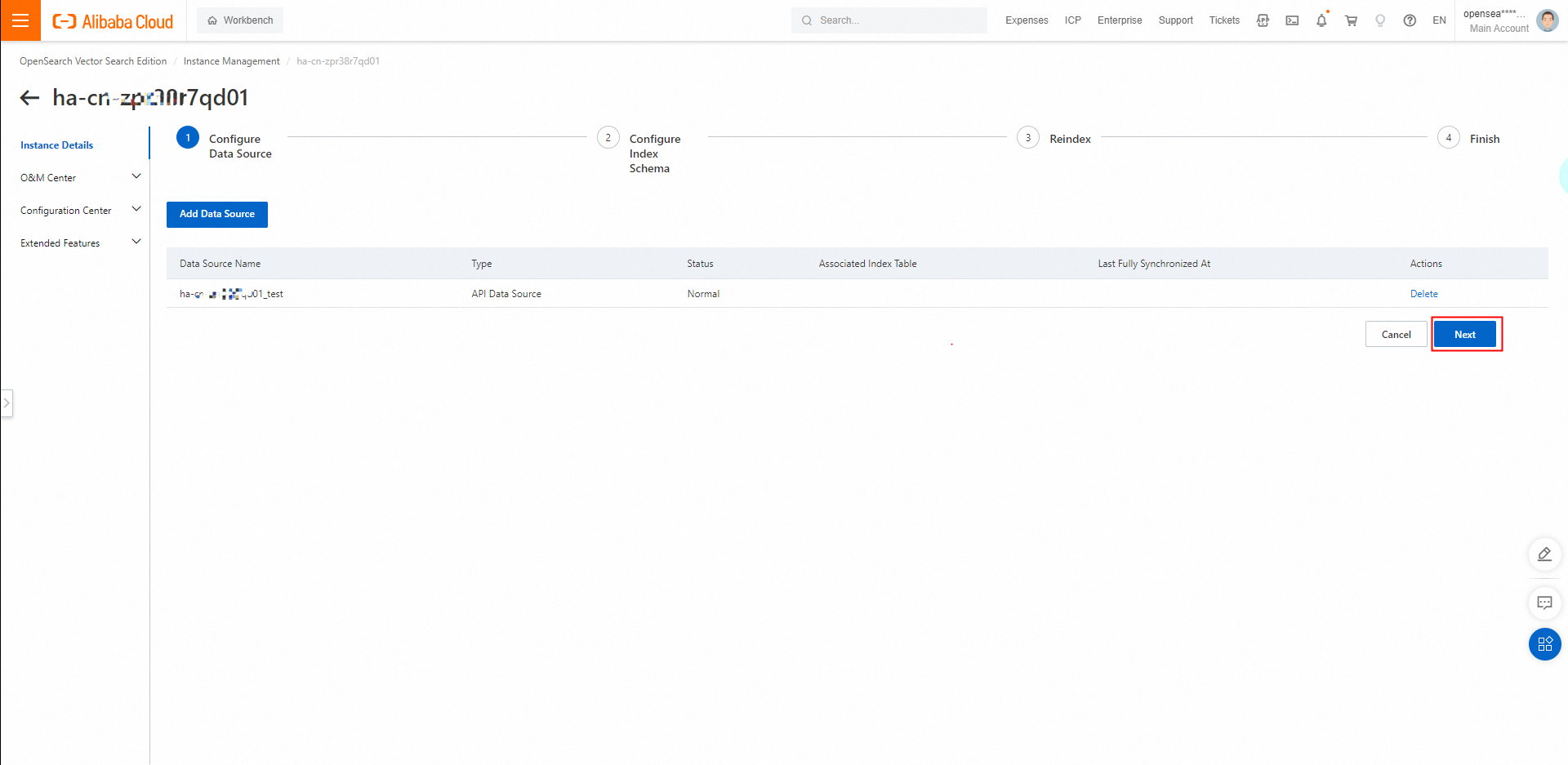The width and height of the screenshot is (1568, 765).
Task: Open the Enterprise menu
Action: pos(1120,20)
